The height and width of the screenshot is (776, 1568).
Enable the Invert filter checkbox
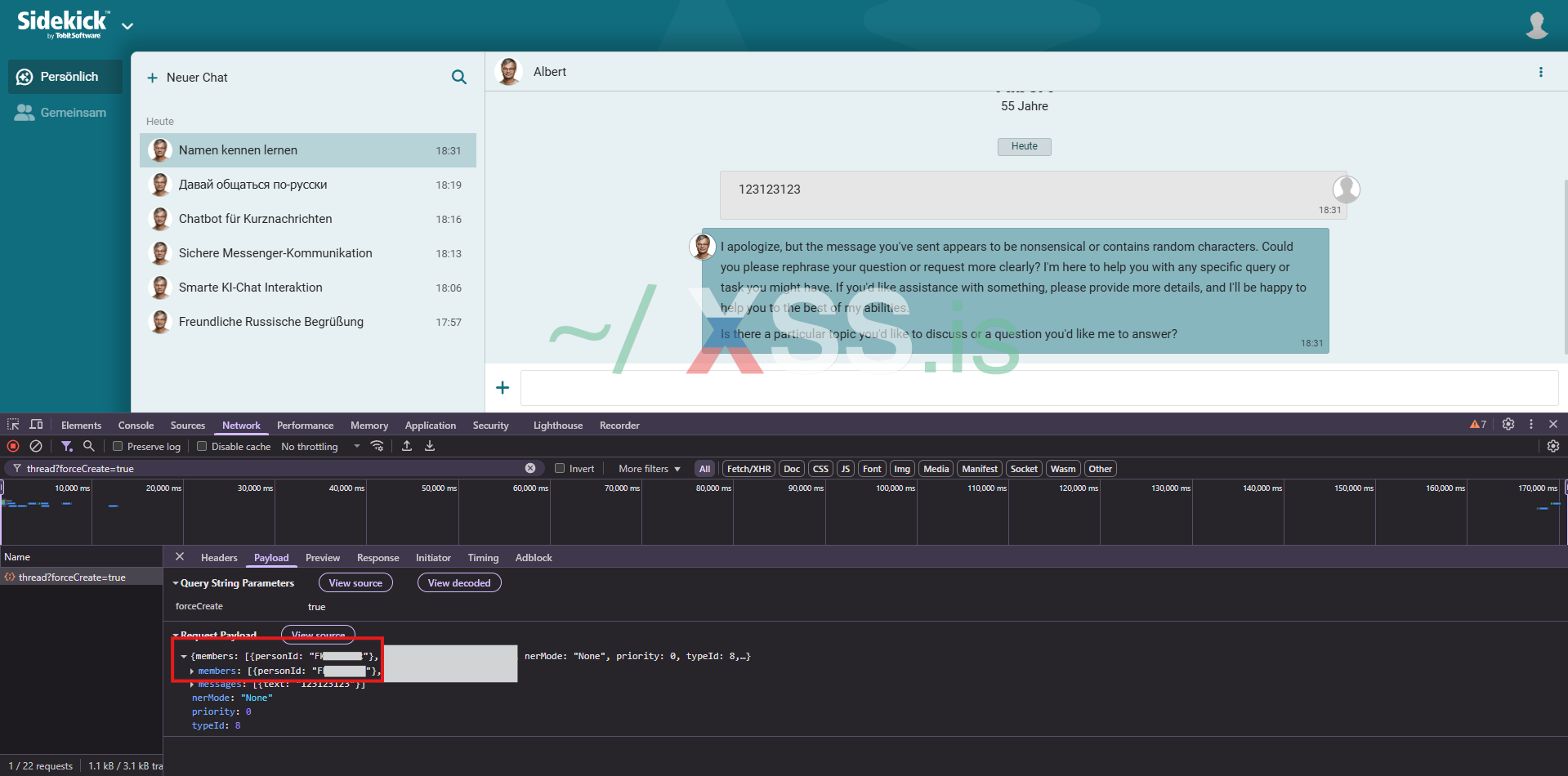pyautogui.click(x=560, y=468)
